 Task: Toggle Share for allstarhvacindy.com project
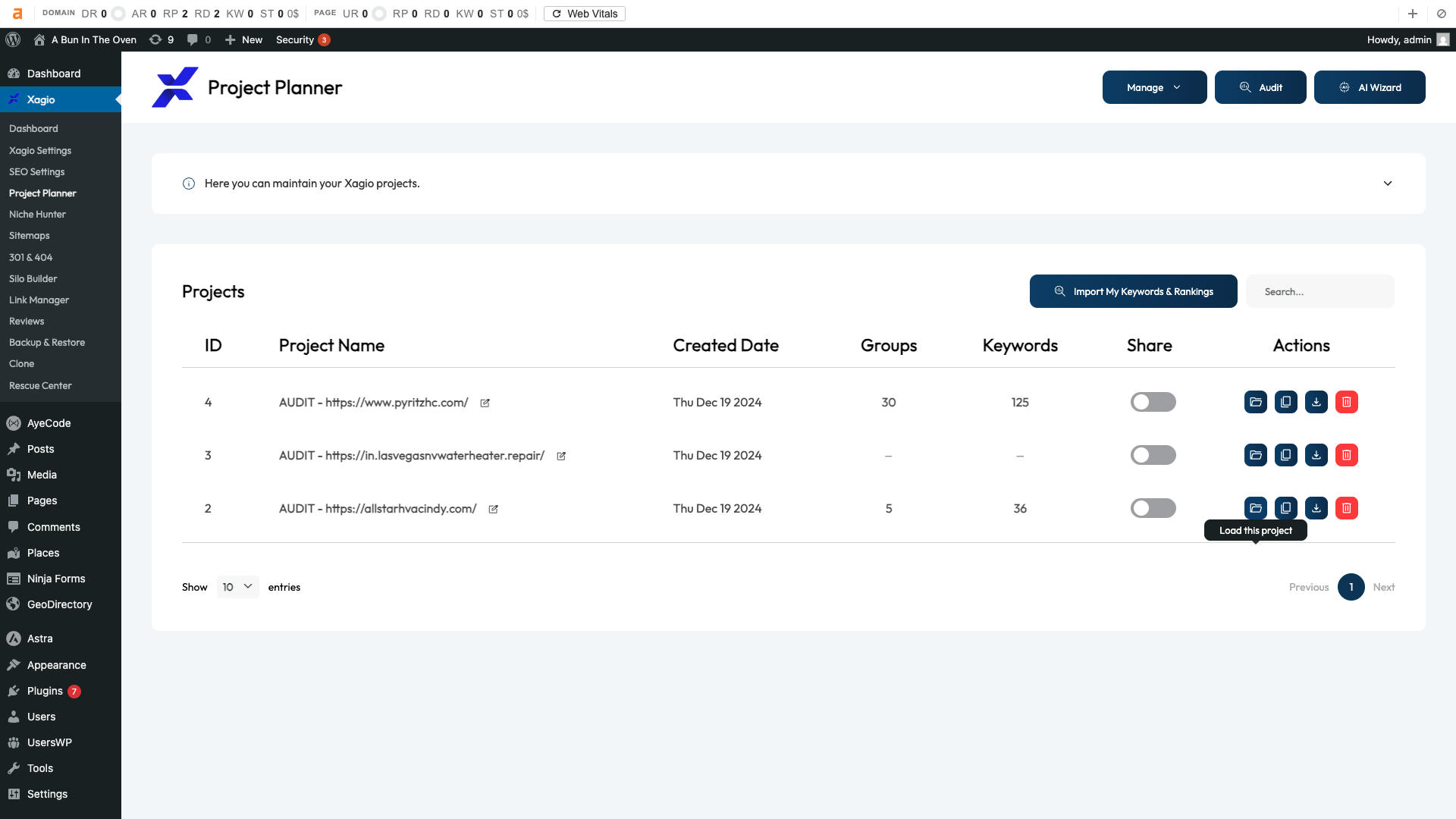click(1153, 508)
